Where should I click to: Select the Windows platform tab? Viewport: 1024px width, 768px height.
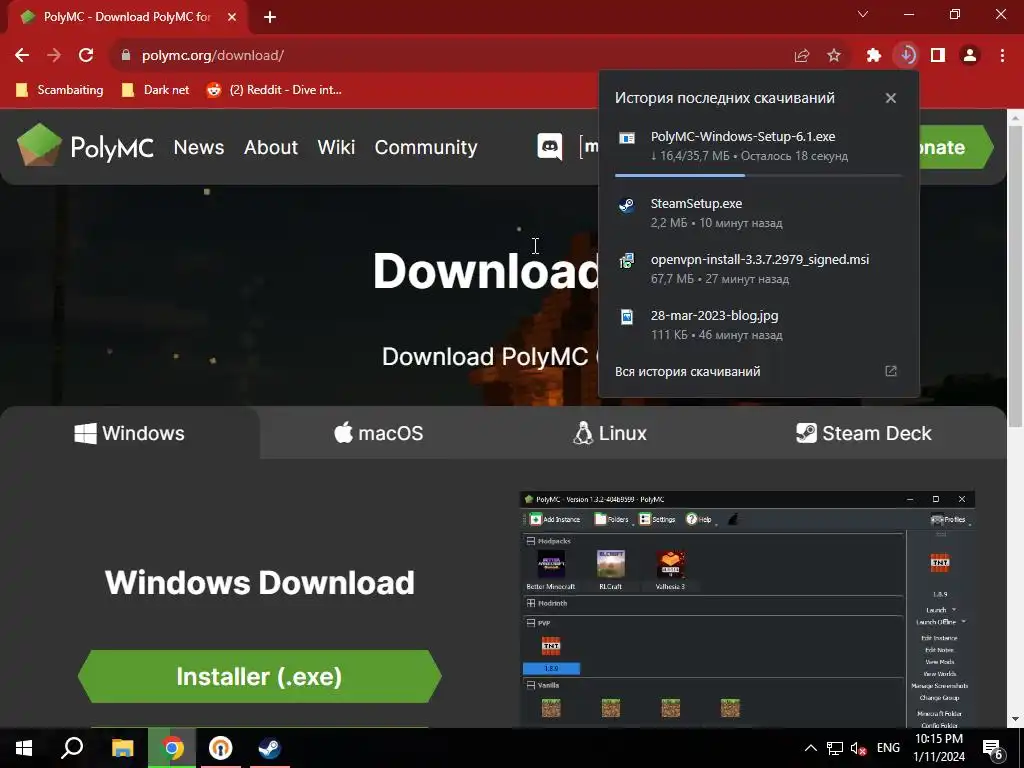pos(129,433)
